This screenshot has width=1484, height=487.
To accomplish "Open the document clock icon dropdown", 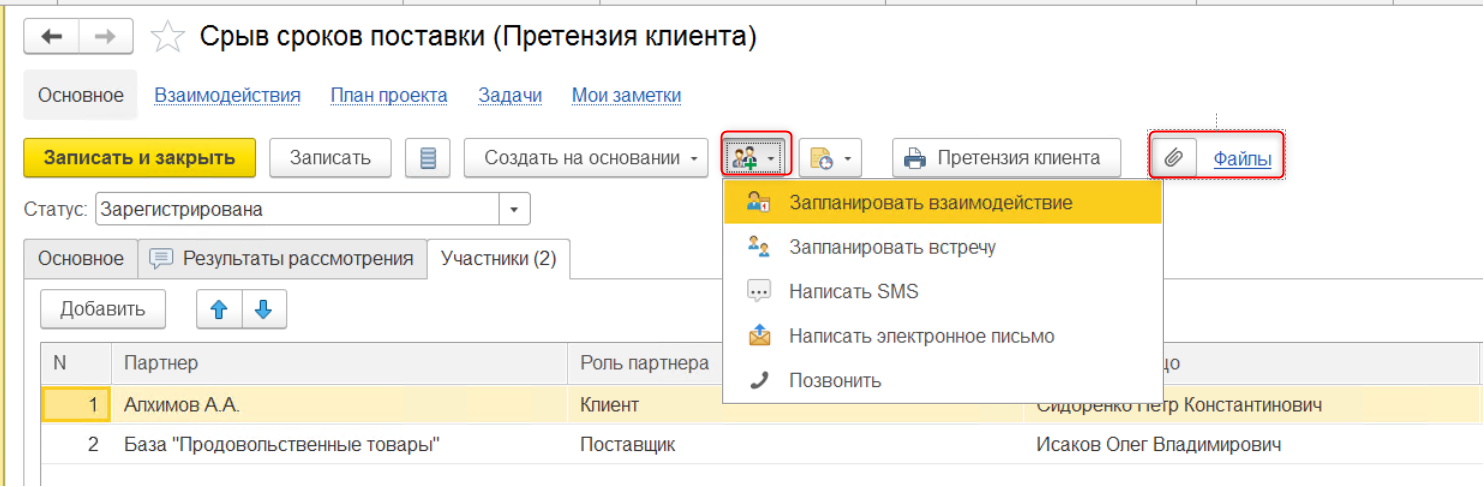I will point(830,158).
